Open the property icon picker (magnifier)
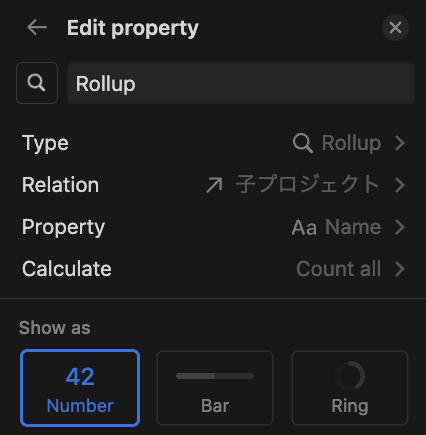The height and width of the screenshot is (435, 426). tap(37, 83)
